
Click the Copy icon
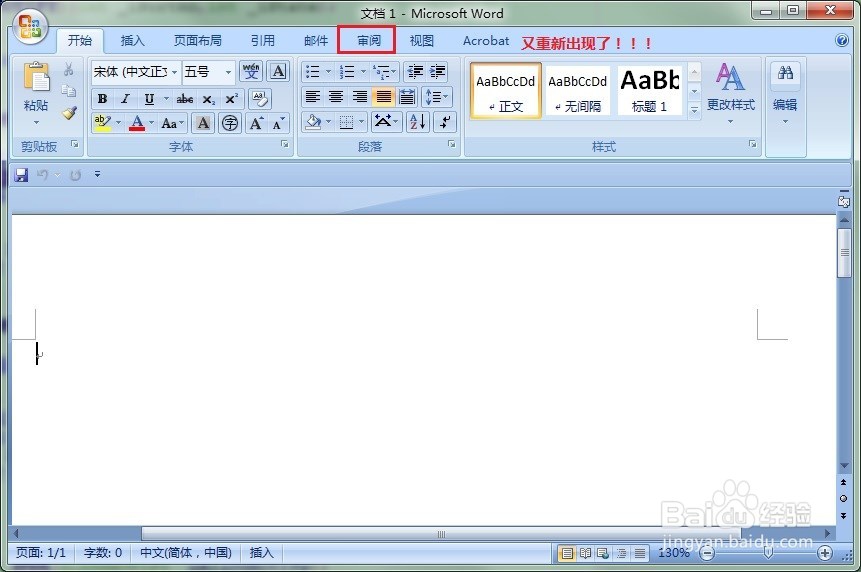(69, 91)
